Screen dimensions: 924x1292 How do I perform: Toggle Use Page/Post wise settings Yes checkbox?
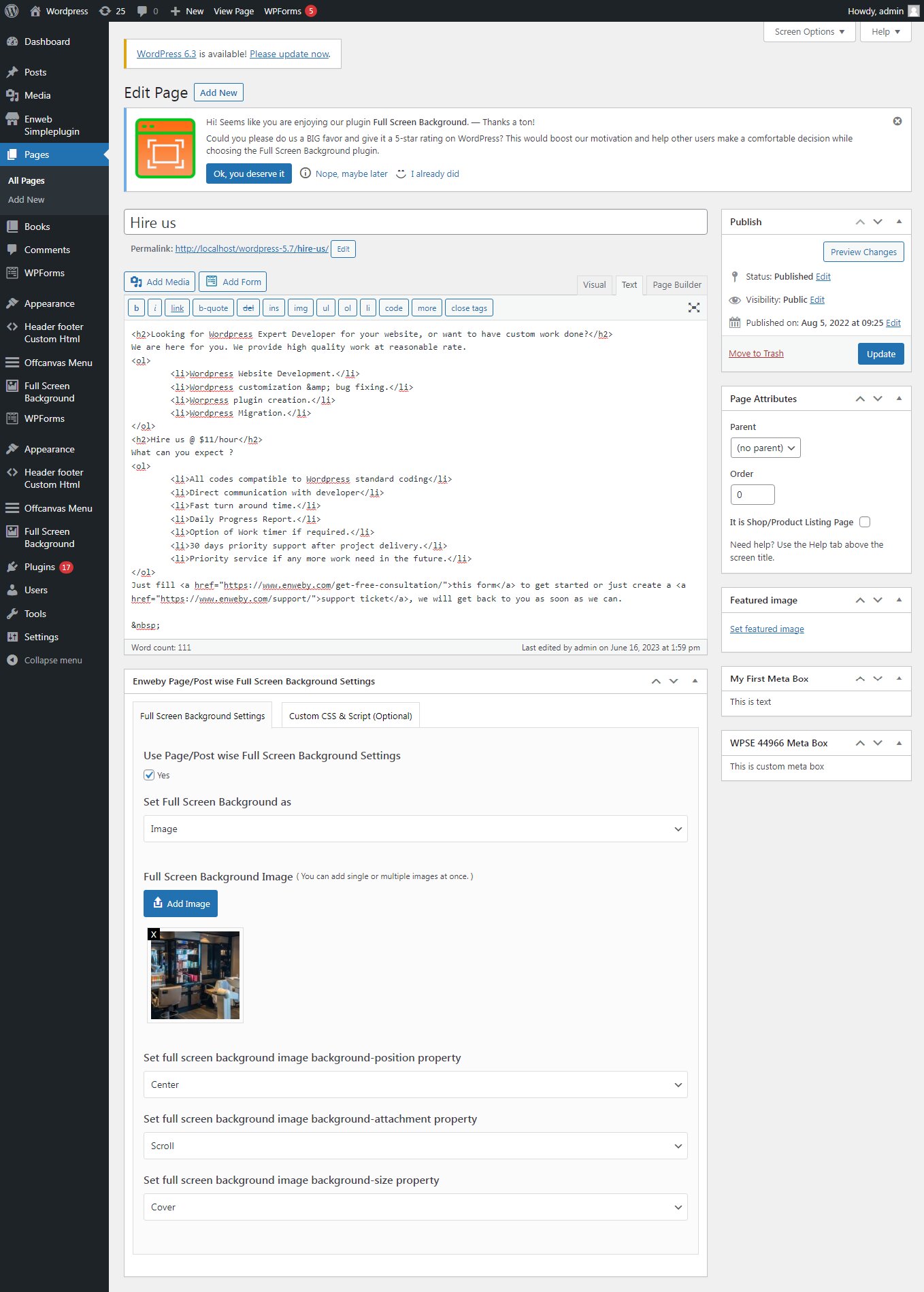[x=149, y=775]
